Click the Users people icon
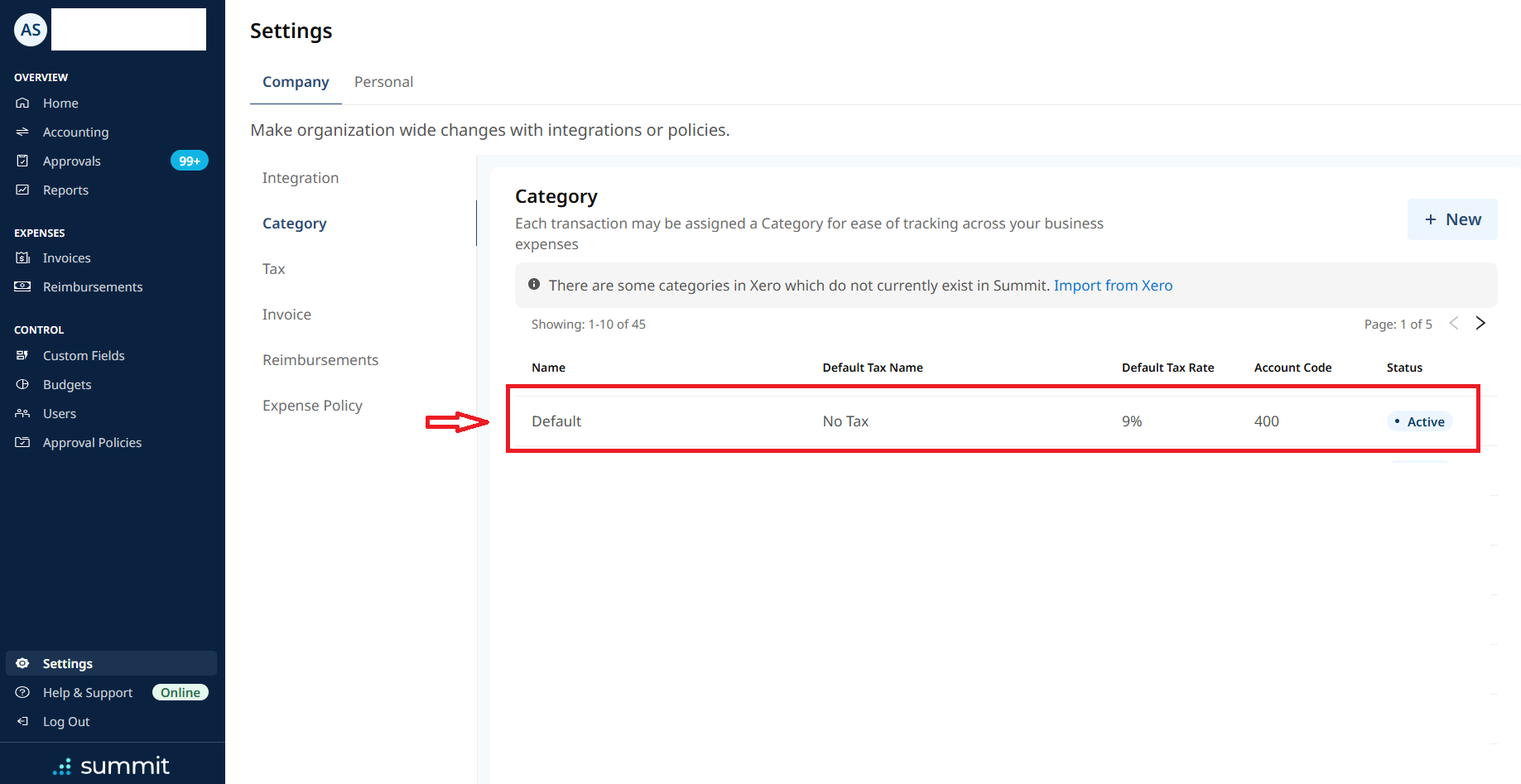The width and height of the screenshot is (1521, 784). coord(22,413)
